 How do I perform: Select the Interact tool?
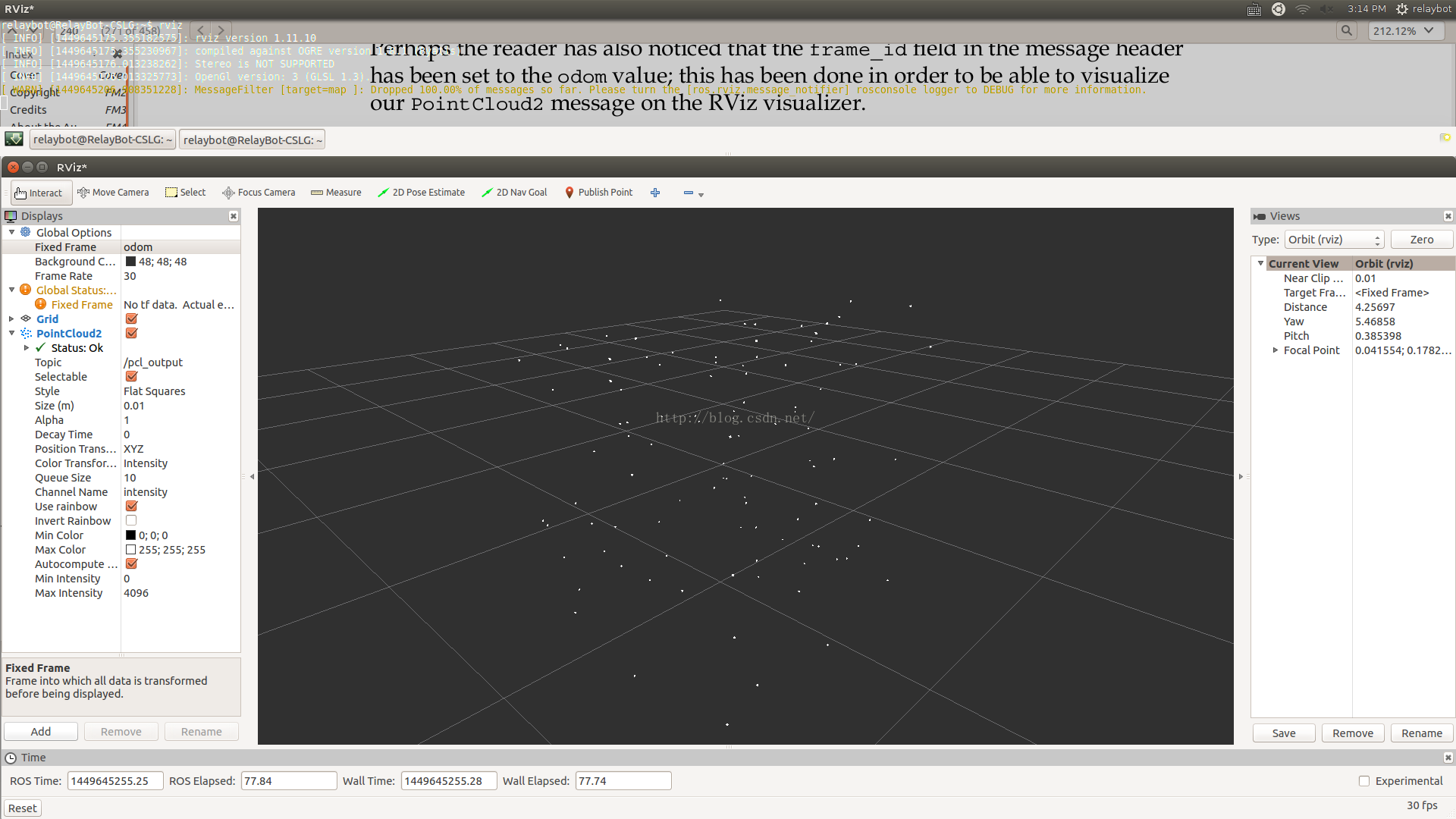pos(41,193)
